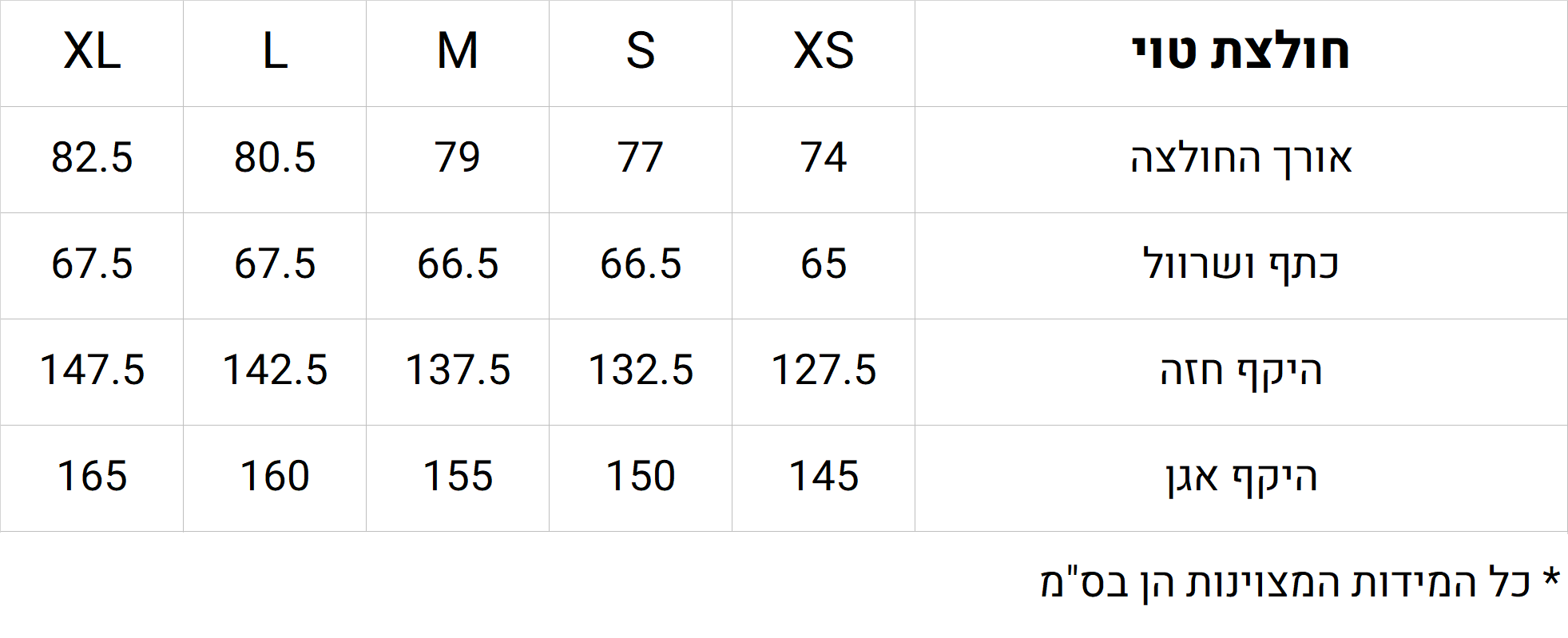Click the XS size header cell
Image resolution: width=1568 pixels, height=638 pixels.
[x=824, y=53]
